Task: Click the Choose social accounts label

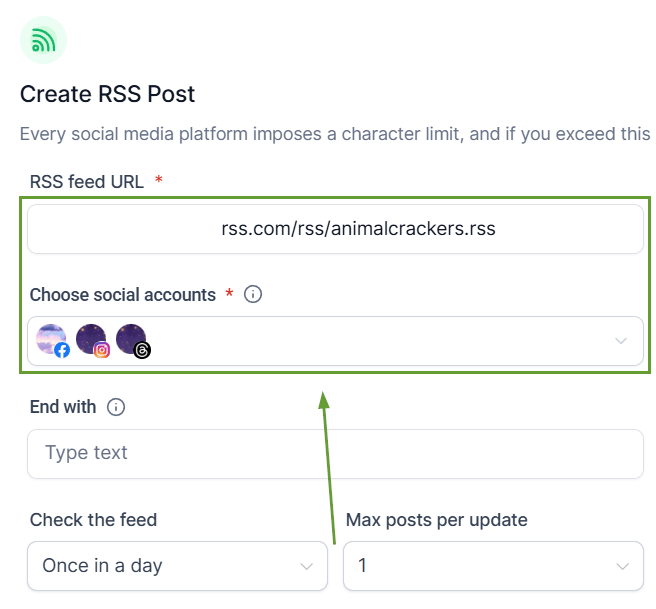Action: pyautogui.click(x=122, y=294)
